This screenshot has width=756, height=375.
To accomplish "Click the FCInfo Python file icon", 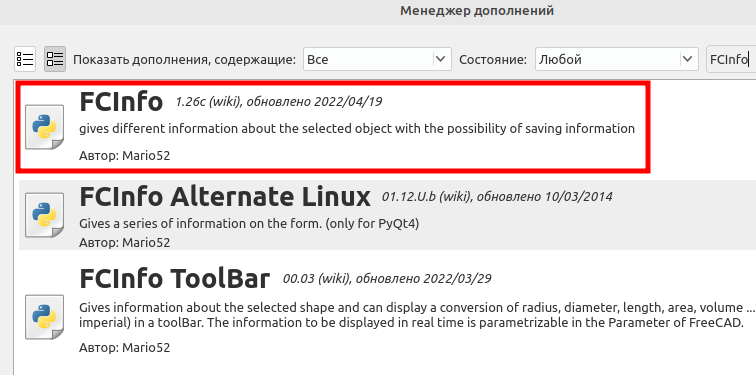I will (x=44, y=127).
